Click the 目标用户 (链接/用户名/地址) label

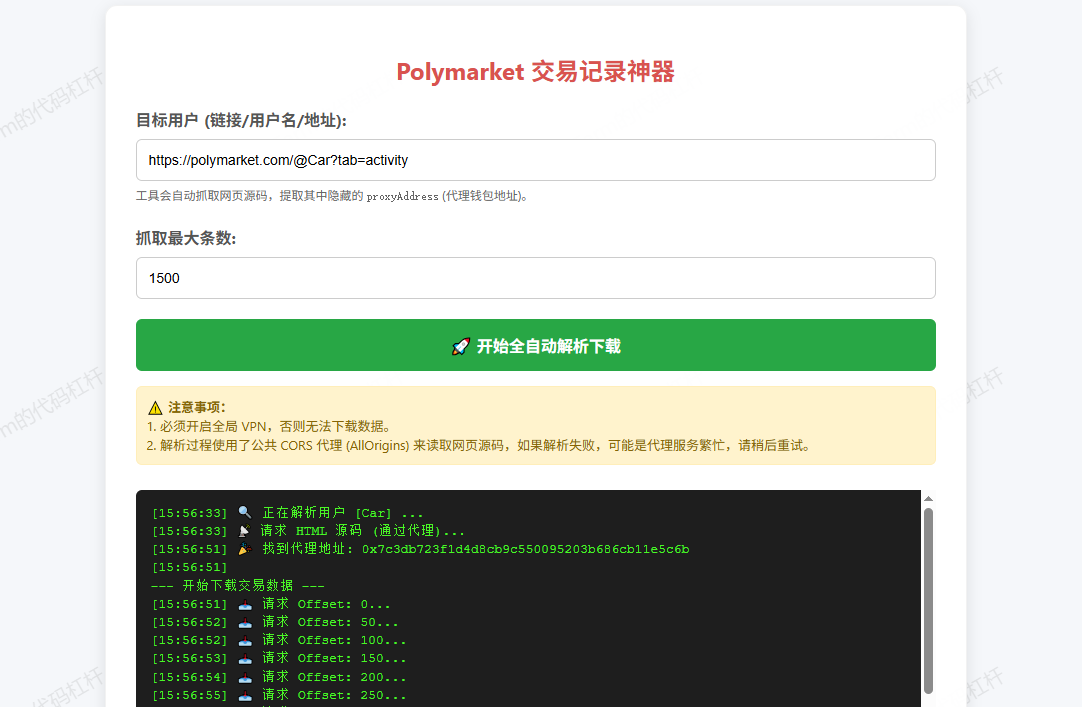(x=241, y=121)
